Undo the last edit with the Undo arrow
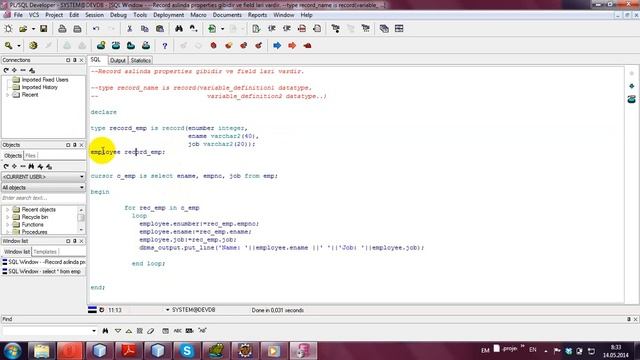 (x=96, y=29)
